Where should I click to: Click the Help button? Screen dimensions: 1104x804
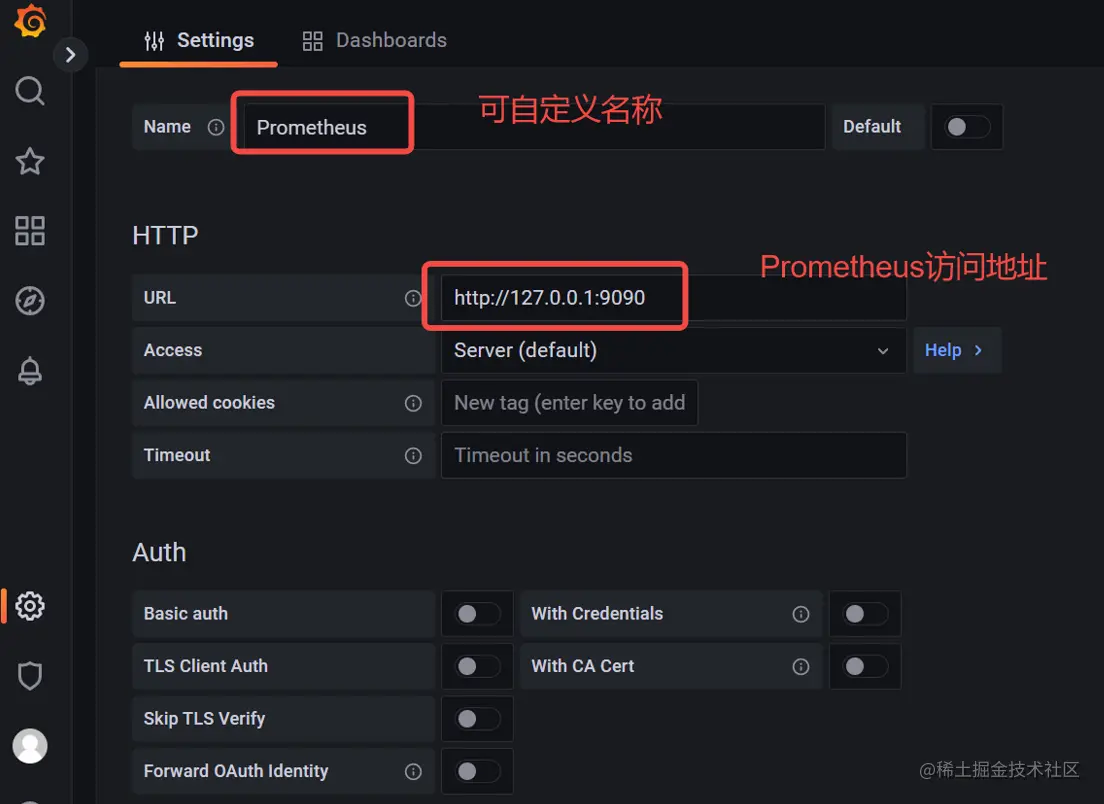(957, 350)
